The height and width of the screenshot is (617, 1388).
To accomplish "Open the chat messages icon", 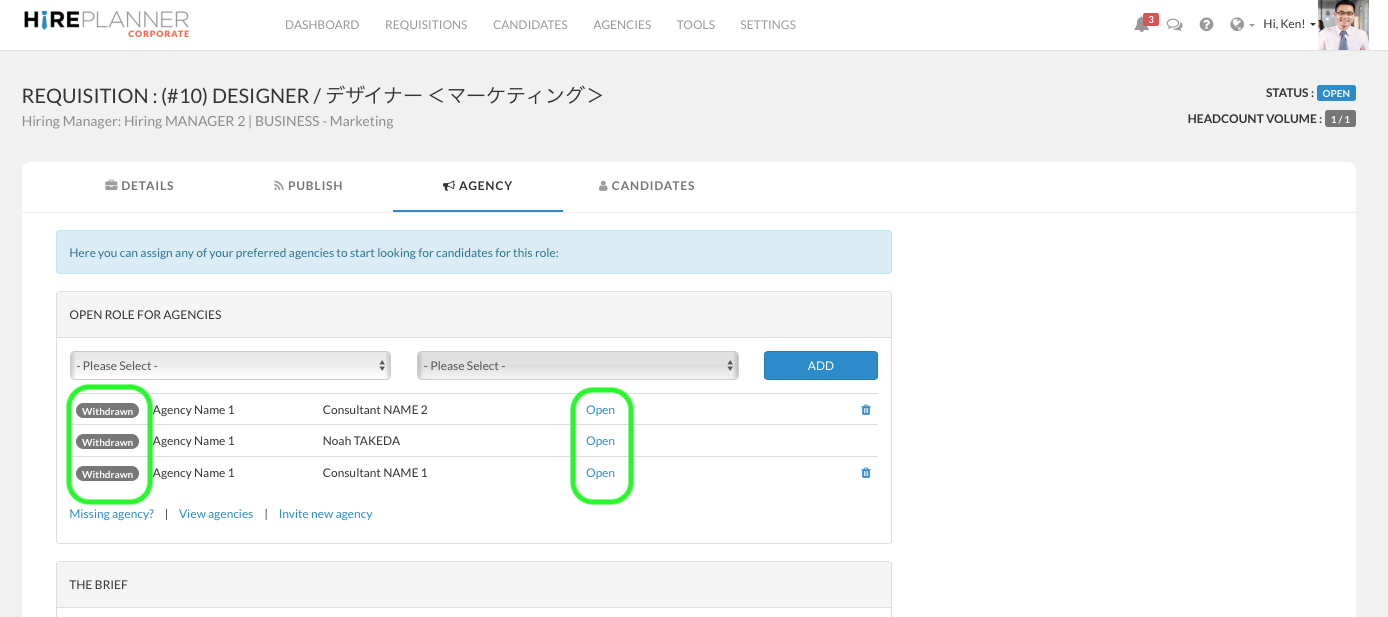I will 1175,25.
